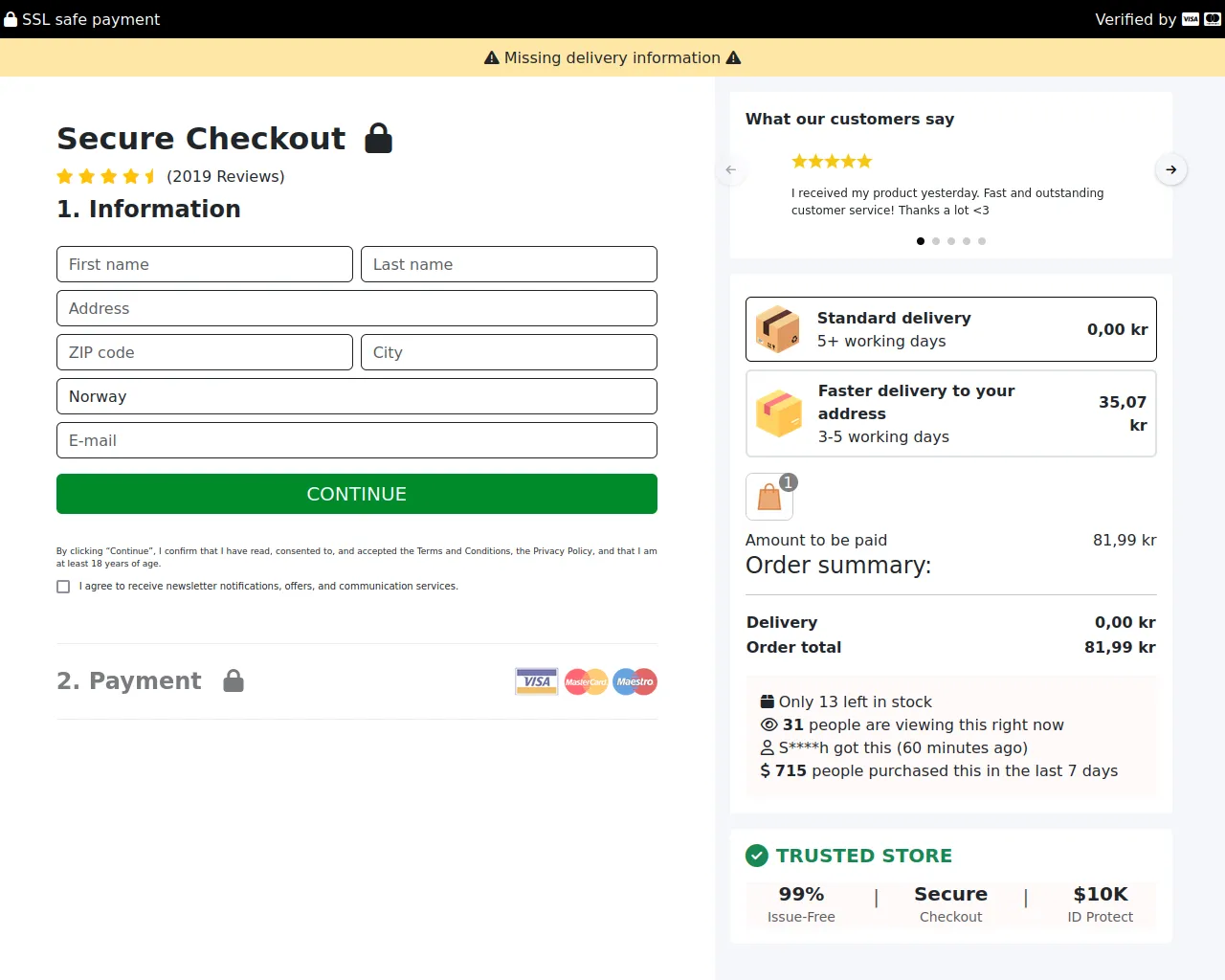Viewport: 1225px width, 980px height.
Task: Click the Standard delivery price 0,00 kr
Action: click(1118, 329)
